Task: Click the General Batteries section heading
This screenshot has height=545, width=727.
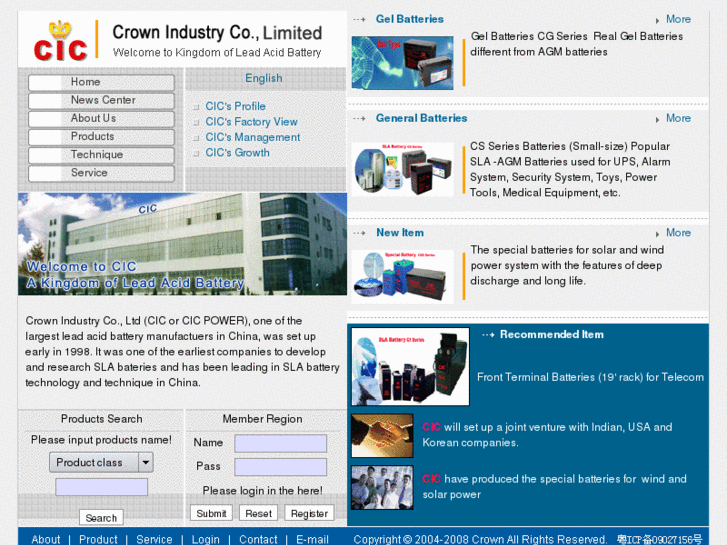Action: (x=421, y=118)
